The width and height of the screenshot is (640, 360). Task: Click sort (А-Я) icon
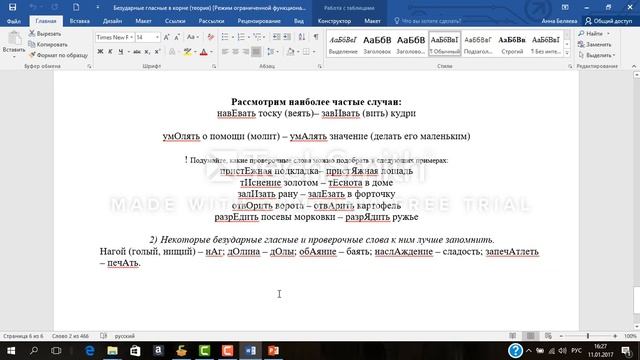[x=302, y=37]
